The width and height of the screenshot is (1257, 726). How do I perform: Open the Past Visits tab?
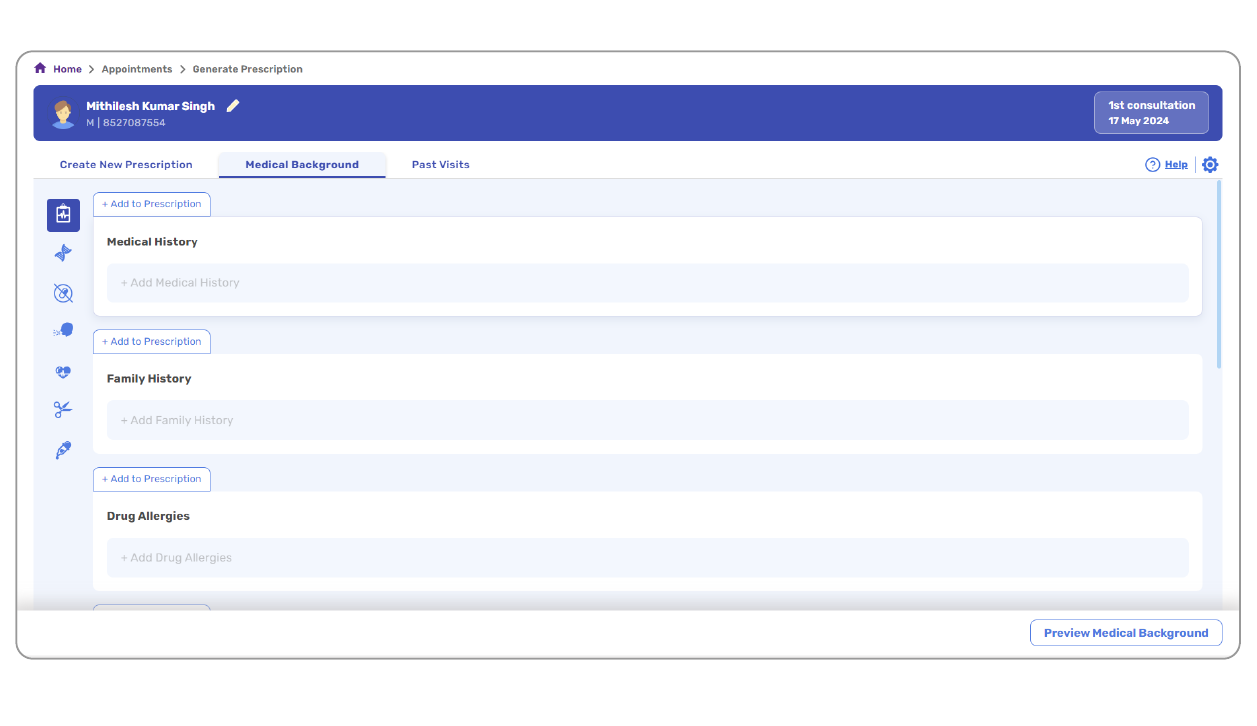coord(441,165)
